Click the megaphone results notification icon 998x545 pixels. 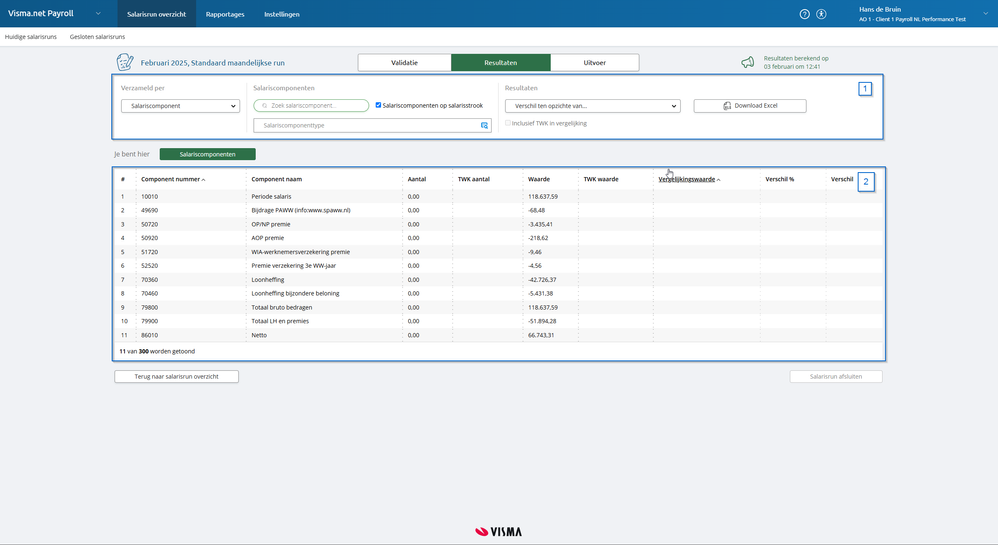pos(748,62)
